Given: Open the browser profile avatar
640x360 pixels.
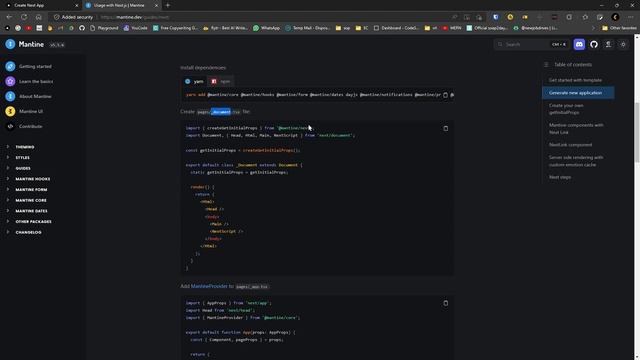Looking at the screenshot, I should 616,17.
